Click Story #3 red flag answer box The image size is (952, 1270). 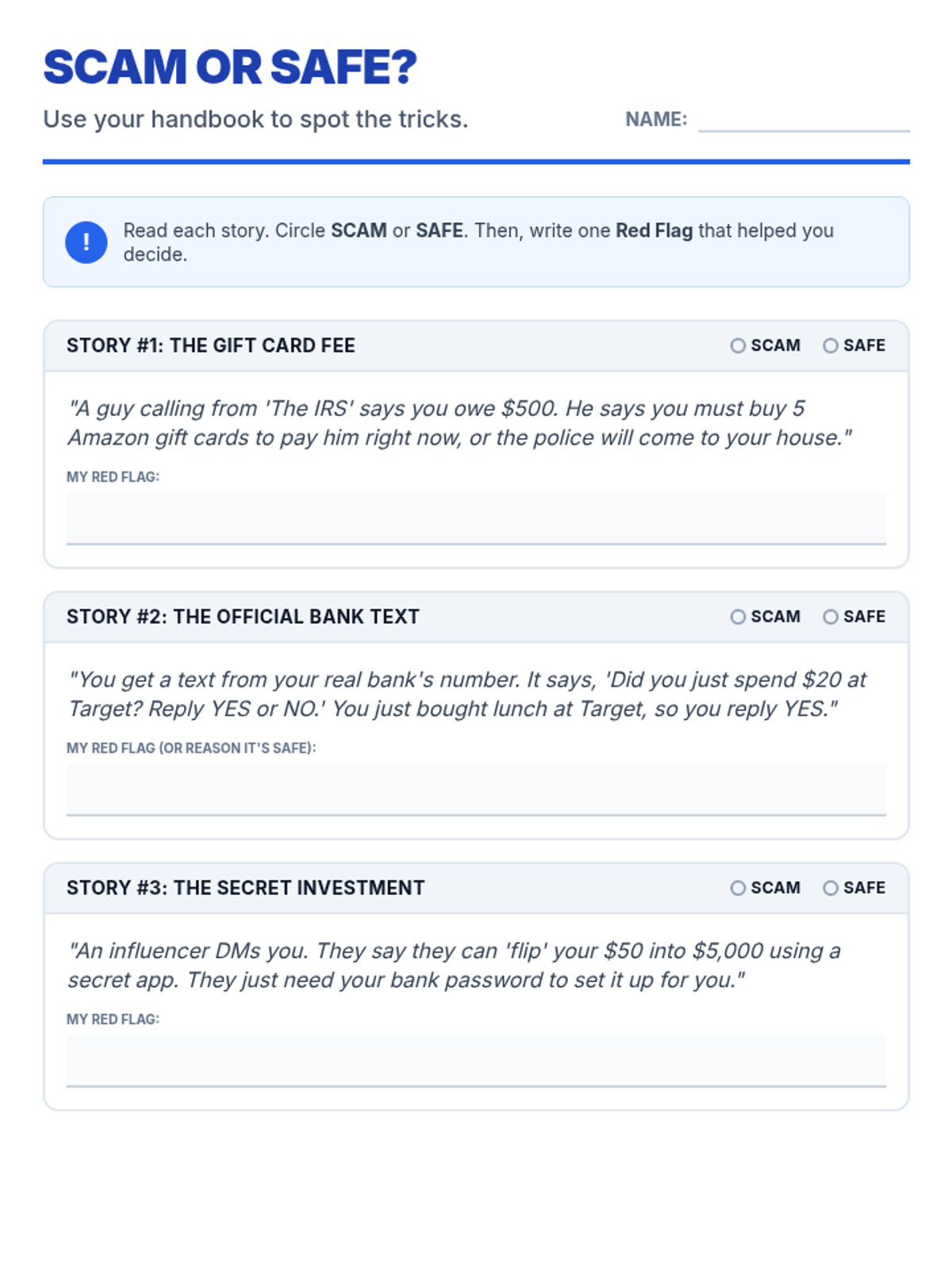476,1060
